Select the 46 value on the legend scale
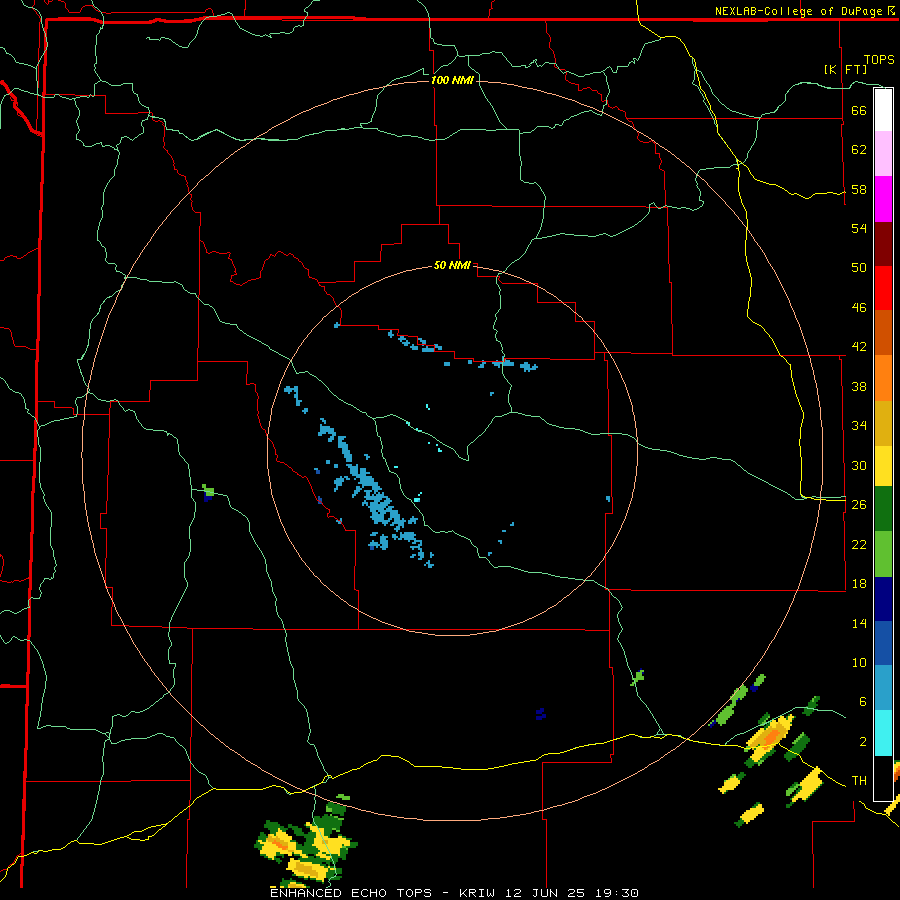Viewport: 900px width, 900px height. [859, 308]
